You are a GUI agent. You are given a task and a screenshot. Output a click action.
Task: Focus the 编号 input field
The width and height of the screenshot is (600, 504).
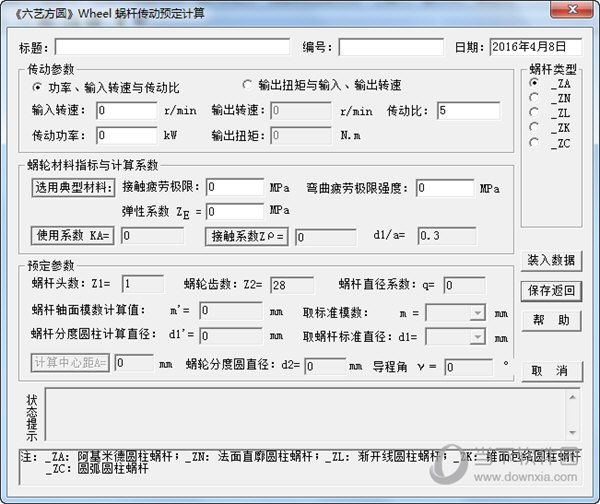coord(390,47)
